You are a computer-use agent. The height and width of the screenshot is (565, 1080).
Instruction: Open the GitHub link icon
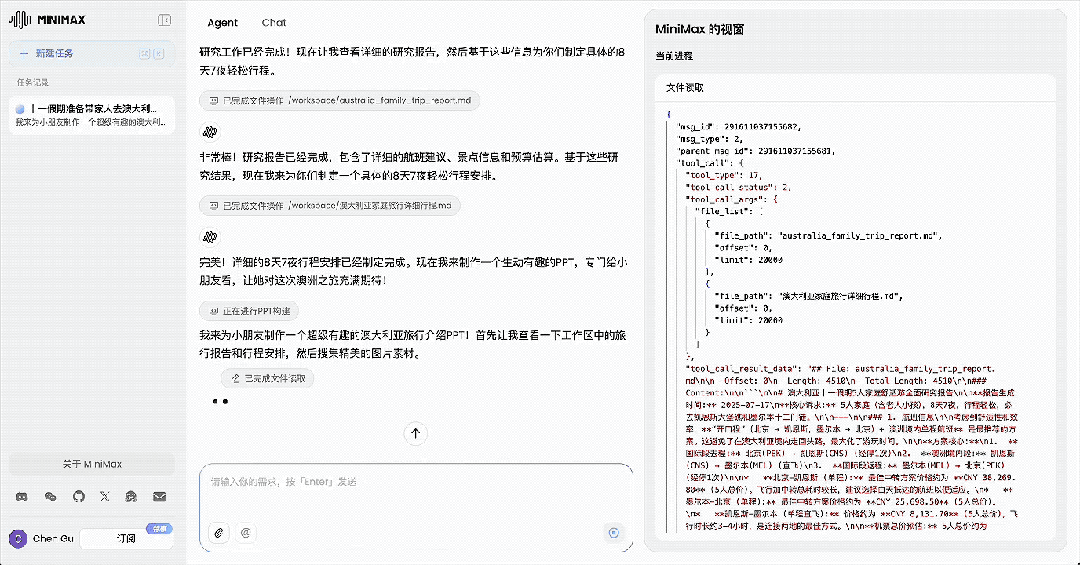(79, 496)
